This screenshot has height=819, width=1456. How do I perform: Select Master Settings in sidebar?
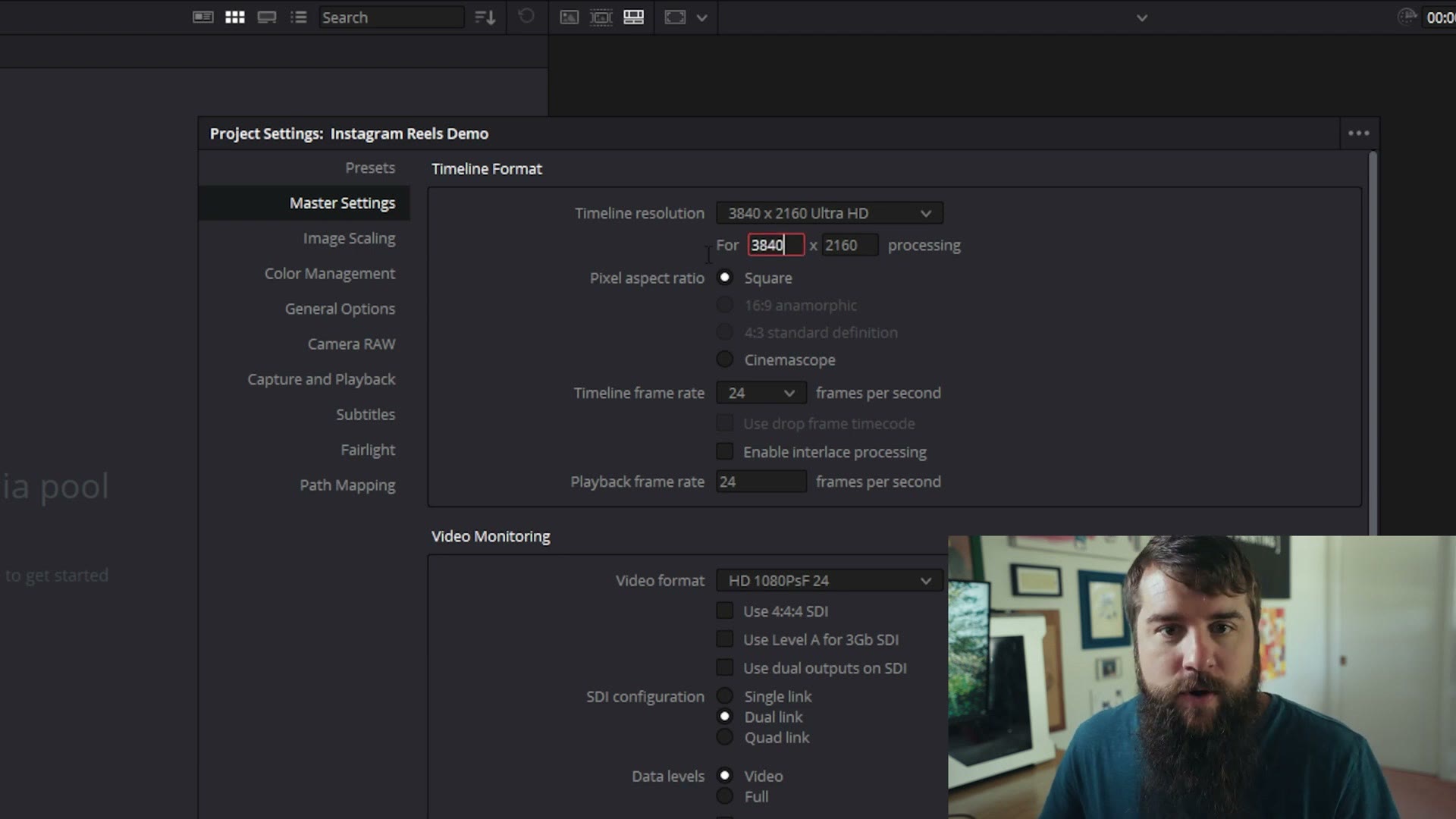pos(304,203)
